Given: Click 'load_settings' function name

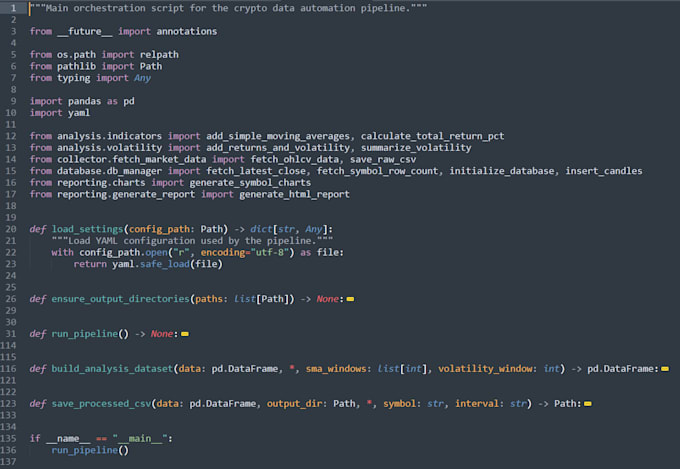Looking at the screenshot, I should tap(87, 229).
